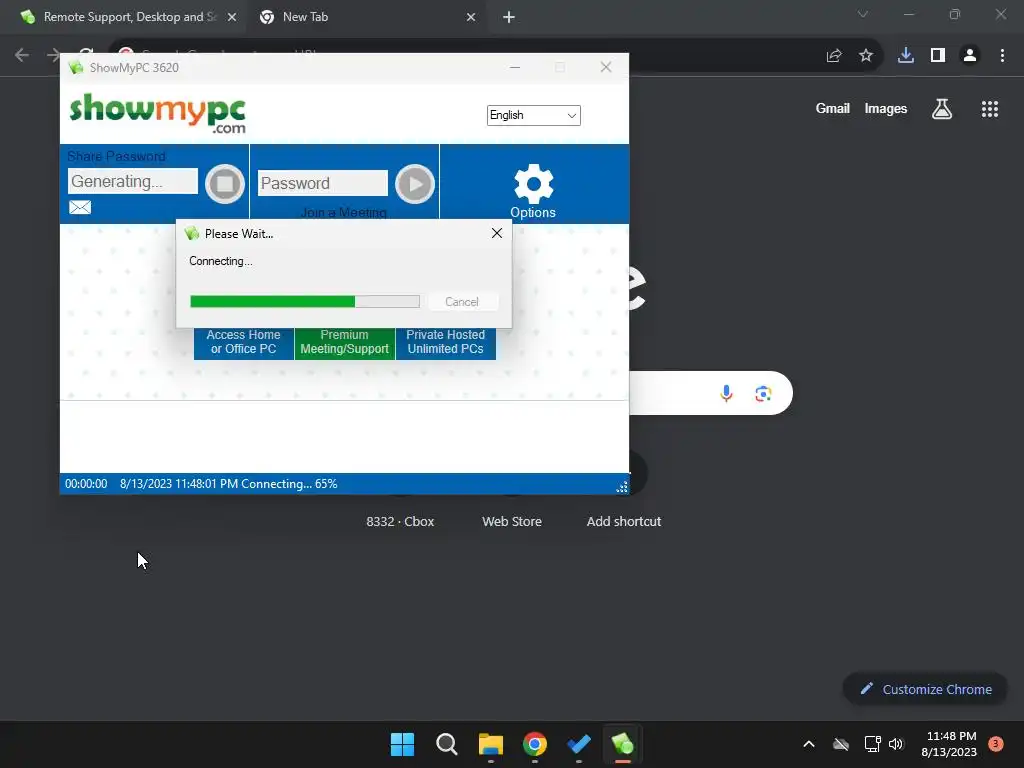Click the Connecting... 65% status text

point(289,484)
